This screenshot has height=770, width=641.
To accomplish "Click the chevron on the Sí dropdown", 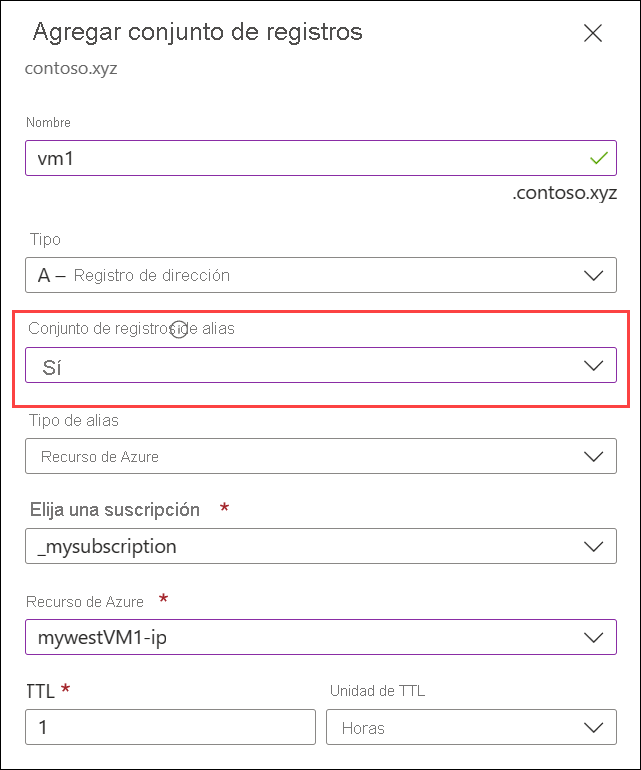I will (x=593, y=366).
